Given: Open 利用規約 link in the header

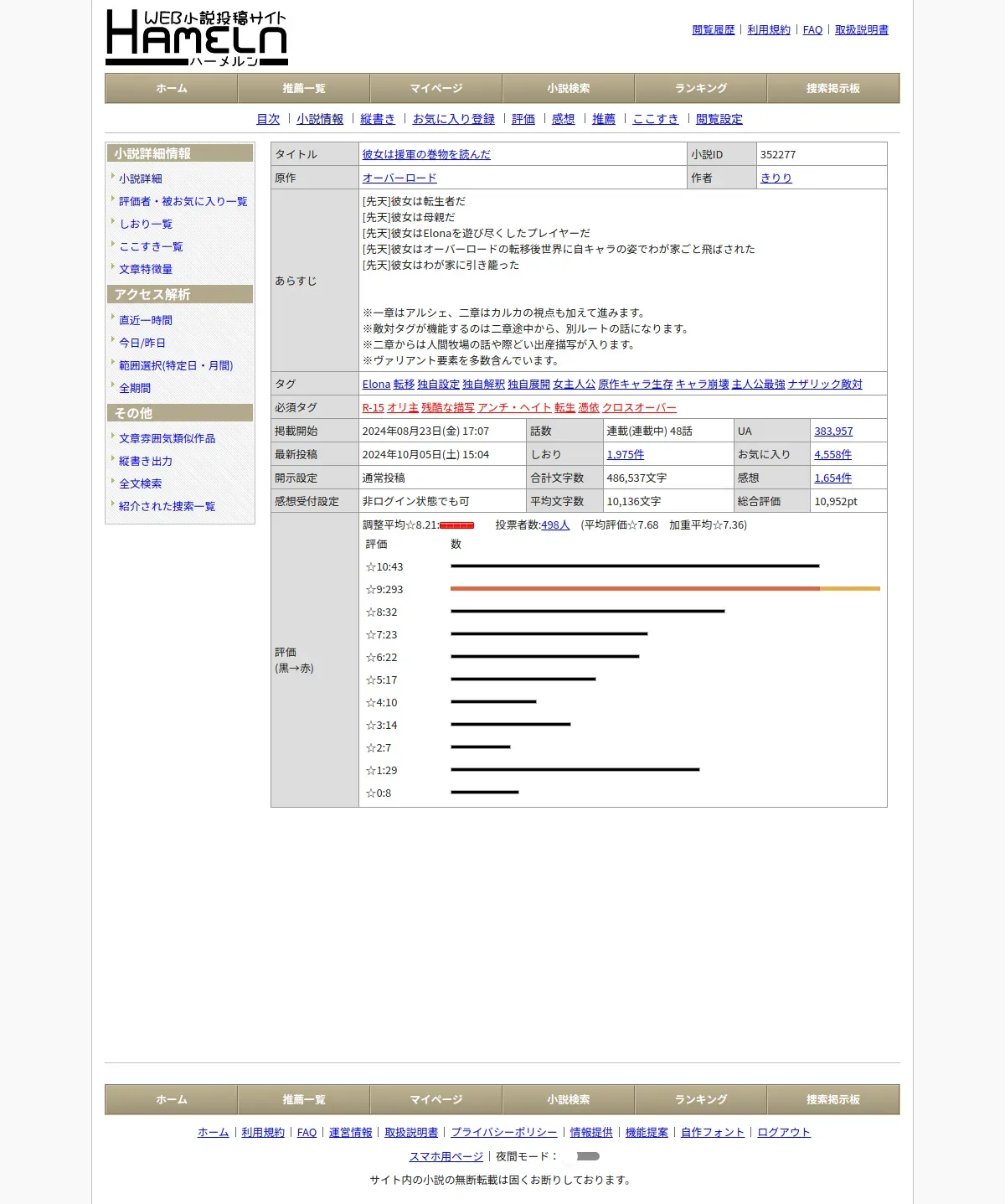Looking at the screenshot, I should pyautogui.click(x=769, y=30).
